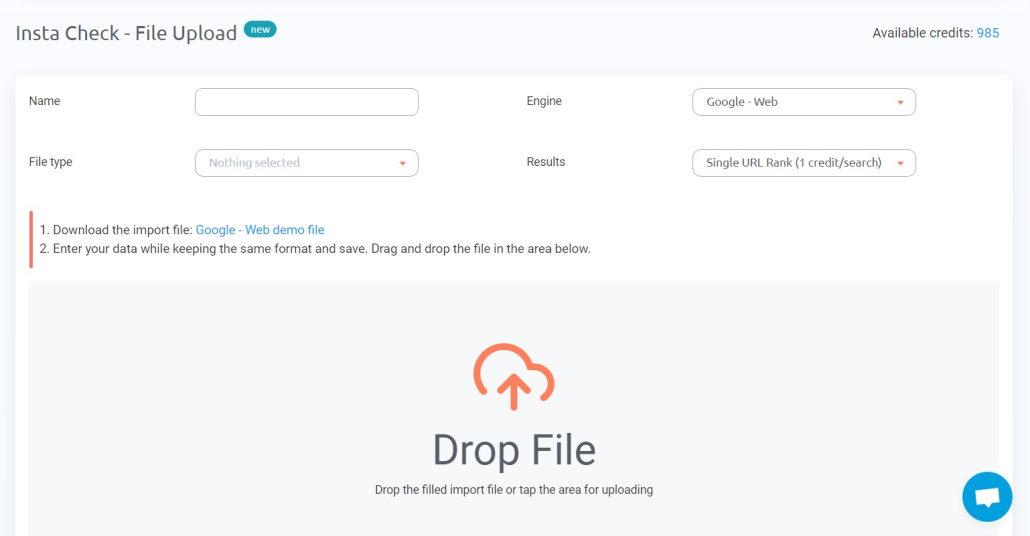The height and width of the screenshot is (536, 1030).
Task: Click the 'Results' label
Action: [546, 162]
